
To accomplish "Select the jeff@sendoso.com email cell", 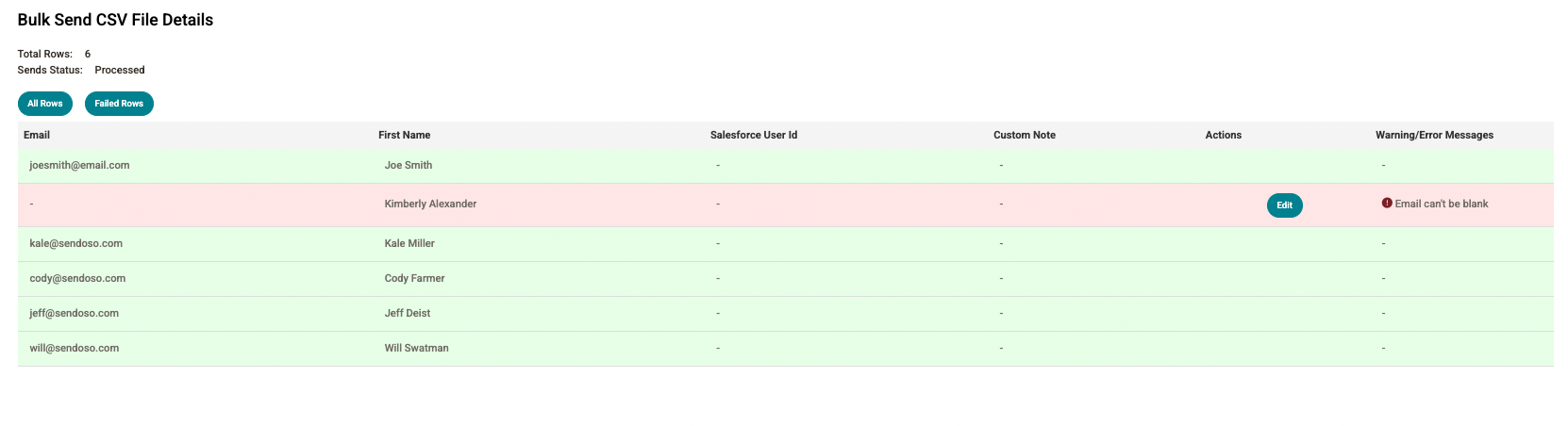I will click(75, 313).
